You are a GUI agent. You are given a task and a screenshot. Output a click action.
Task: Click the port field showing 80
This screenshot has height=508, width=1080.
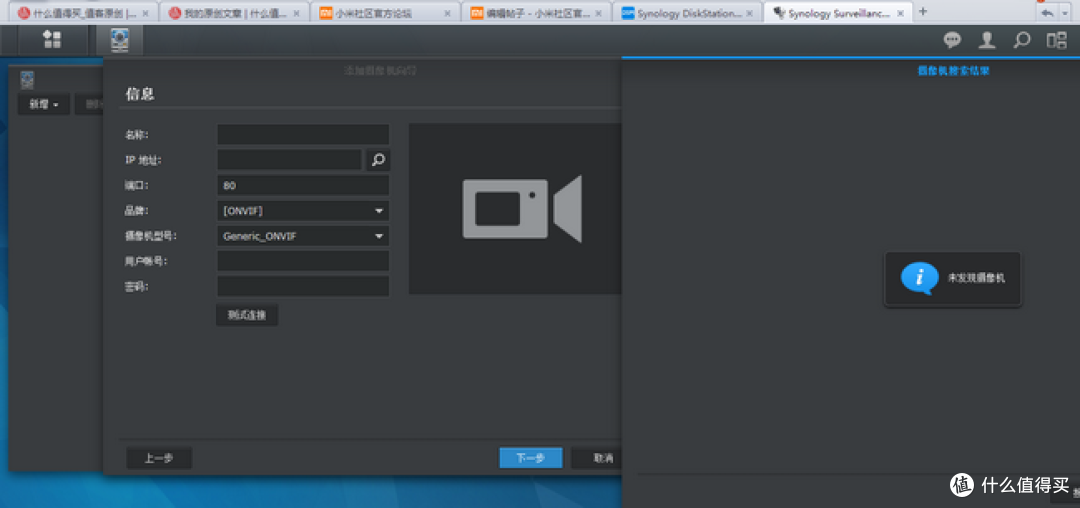click(x=303, y=185)
